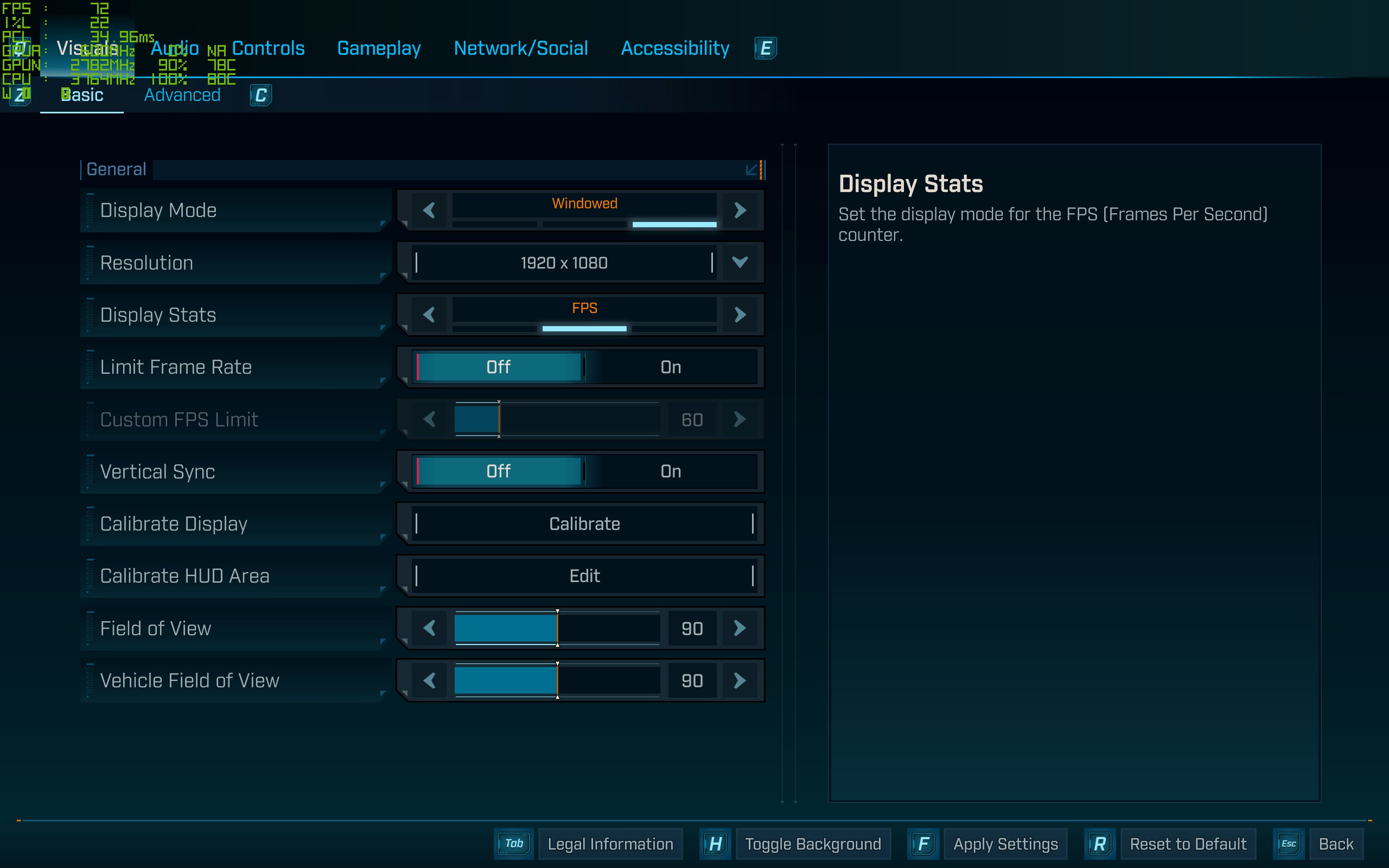Open the Resolution dropdown arrow
This screenshot has height=868, width=1389.
point(740,263)
